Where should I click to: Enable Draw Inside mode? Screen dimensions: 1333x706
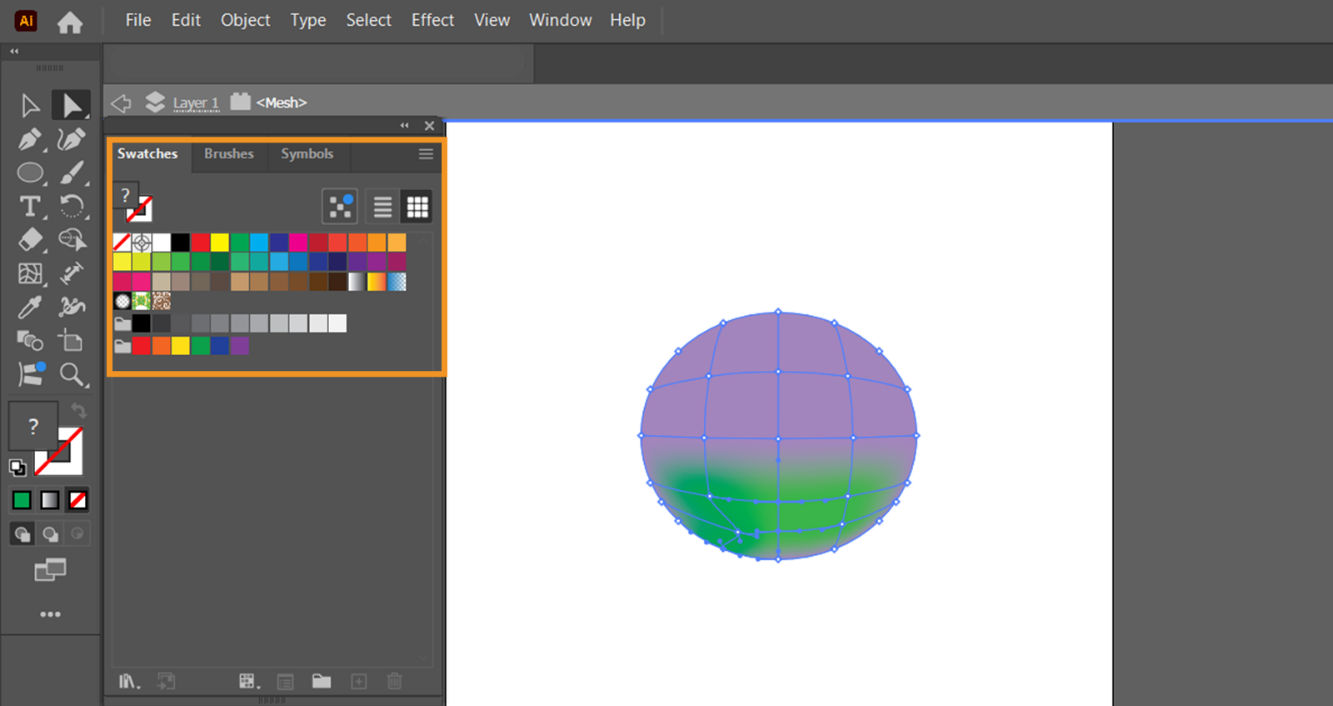tap(78, 534)
